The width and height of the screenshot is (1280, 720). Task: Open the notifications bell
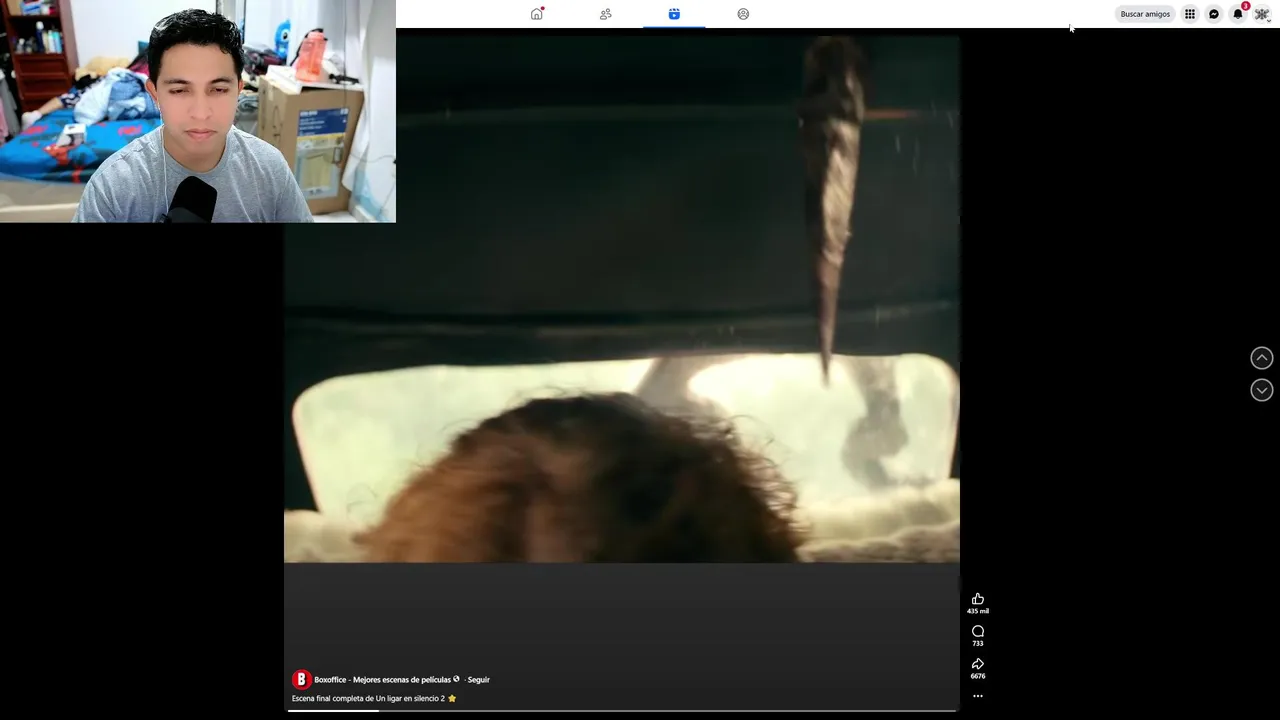click(x=1238, y=14)
